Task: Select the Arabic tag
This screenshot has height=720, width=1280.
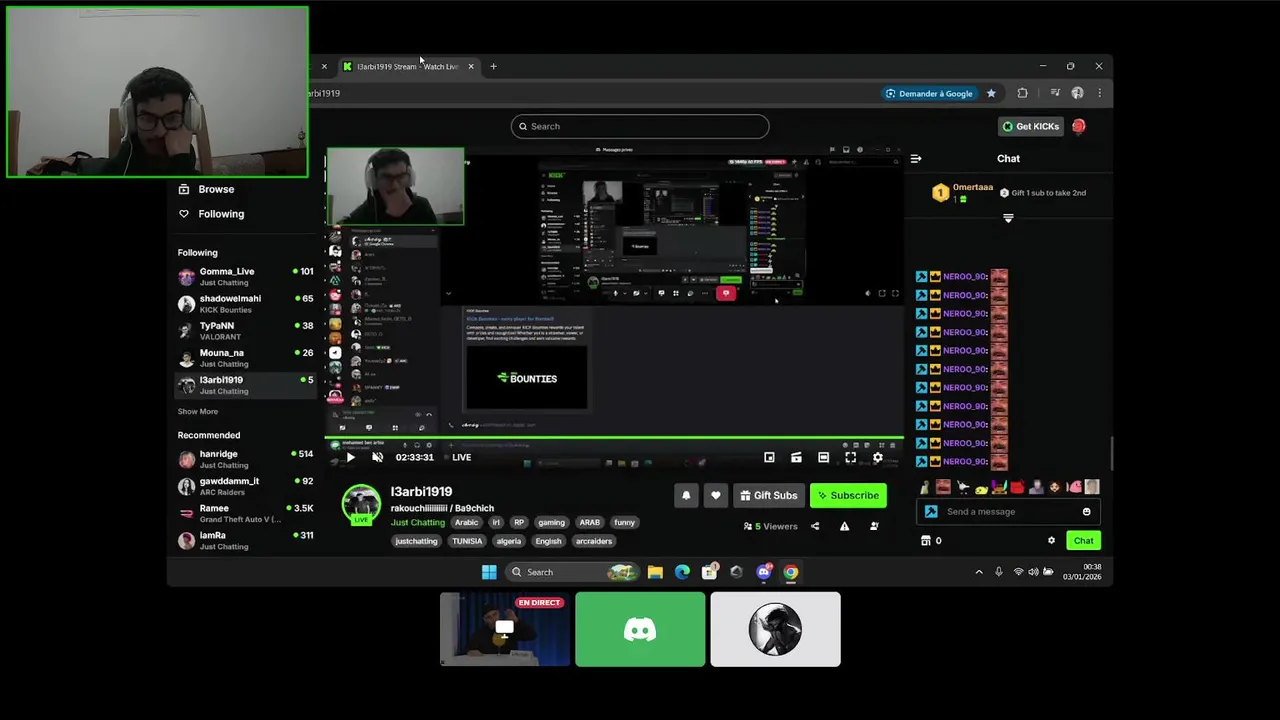Action: coord(467,522)
